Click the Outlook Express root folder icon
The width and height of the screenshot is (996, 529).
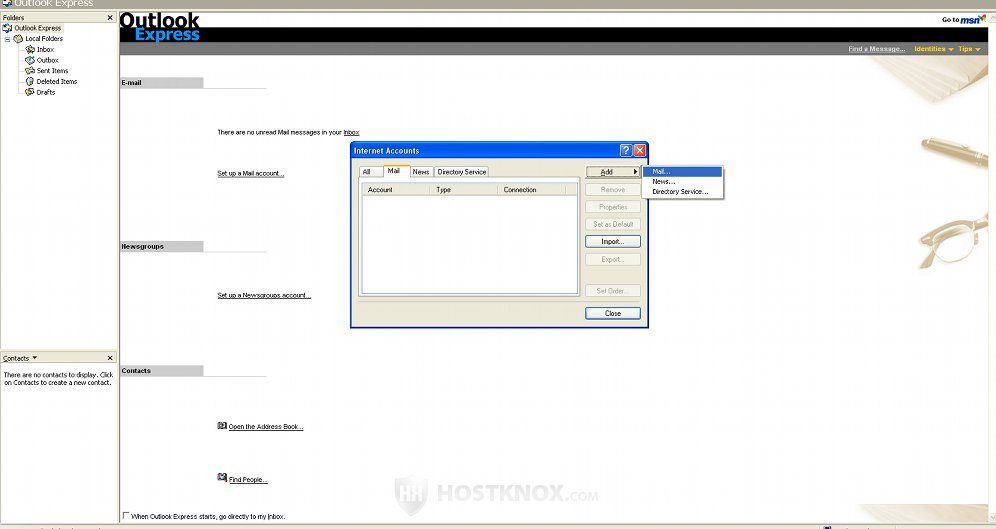(7, 28)
